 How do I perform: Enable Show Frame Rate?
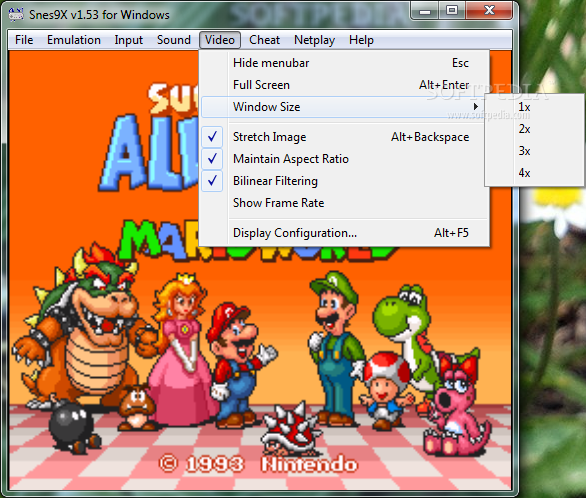point(345,203)
